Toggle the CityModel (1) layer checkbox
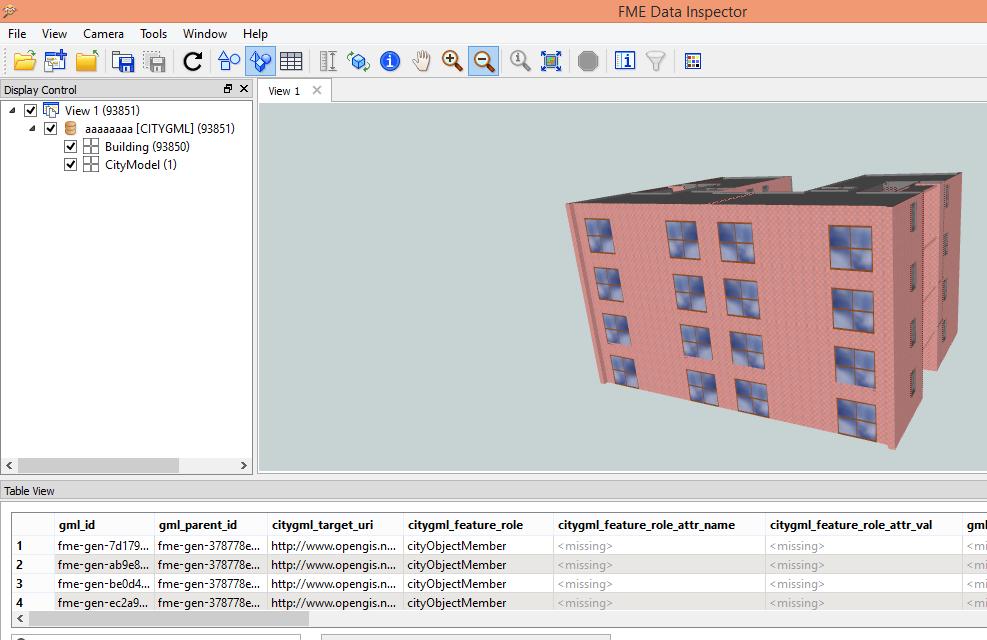987x640 pixels. click(x=70, y=165)
